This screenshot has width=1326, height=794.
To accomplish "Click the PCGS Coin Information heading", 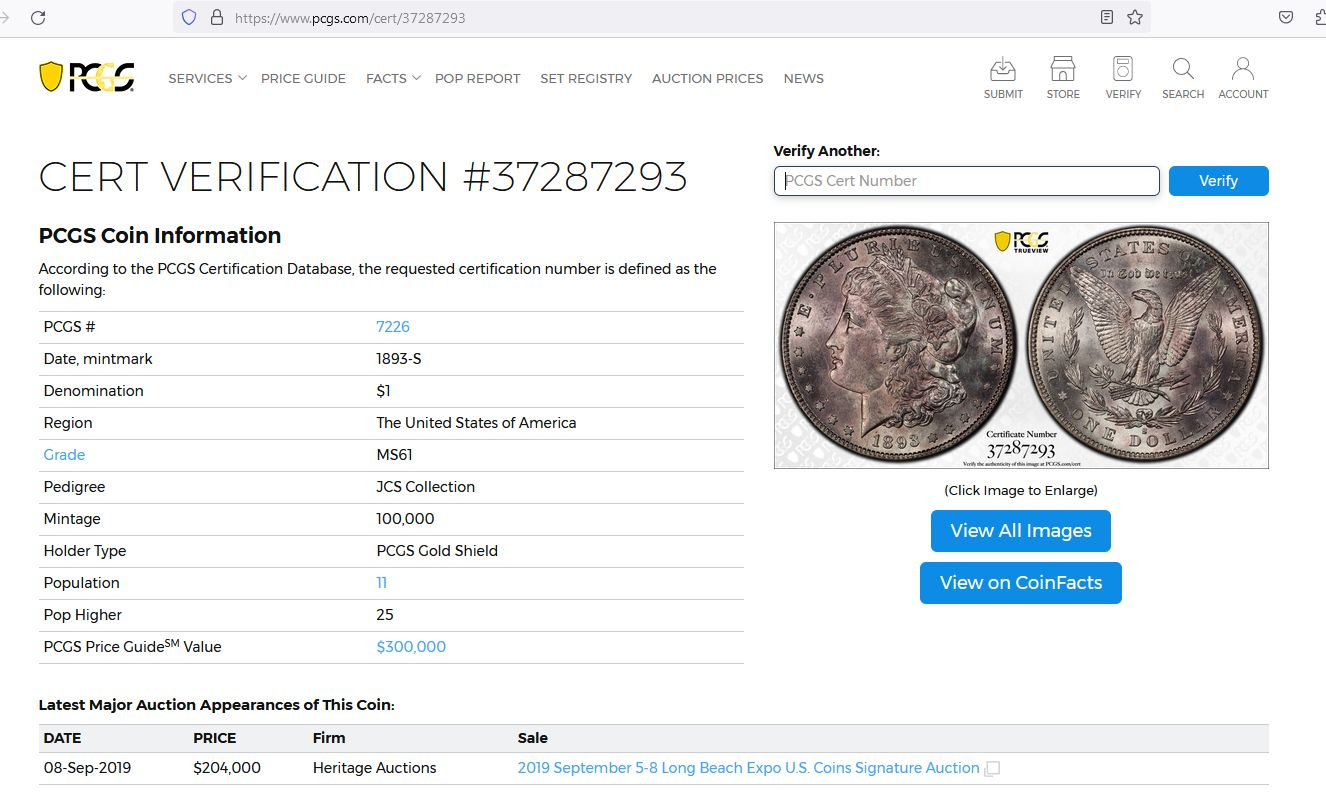I will pyautogui.click(x=160, y=236).
